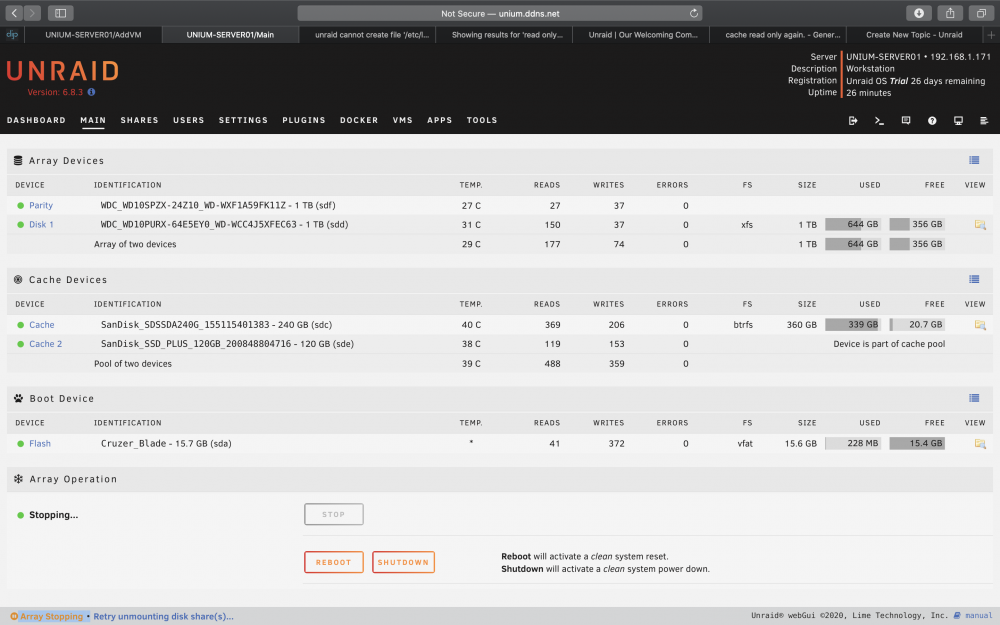This screenshot has height=625, width=1000.
Task: Open the manual book icon in footer
Action: click(x=957, y=615)
